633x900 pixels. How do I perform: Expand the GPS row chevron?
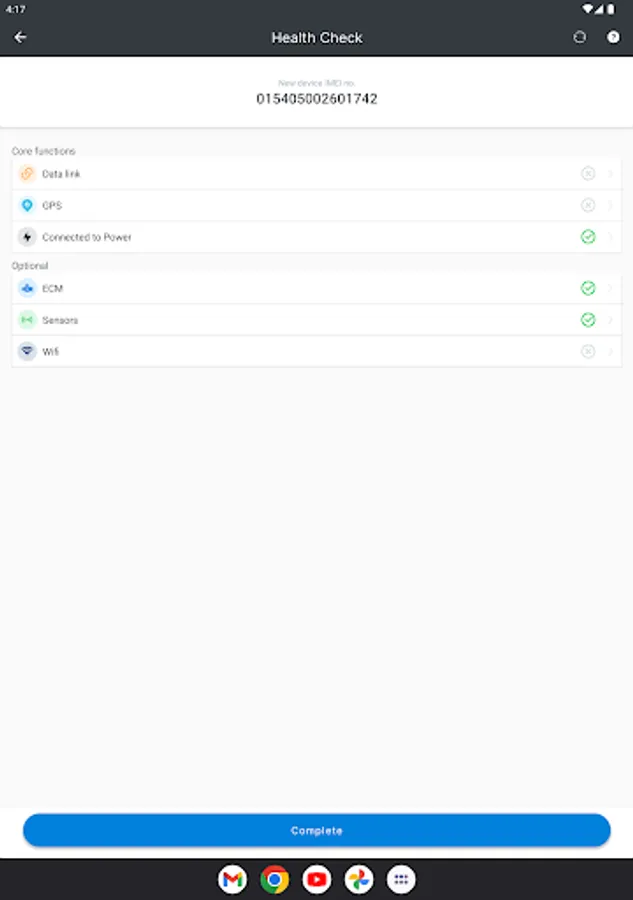(x=610, y=205)
